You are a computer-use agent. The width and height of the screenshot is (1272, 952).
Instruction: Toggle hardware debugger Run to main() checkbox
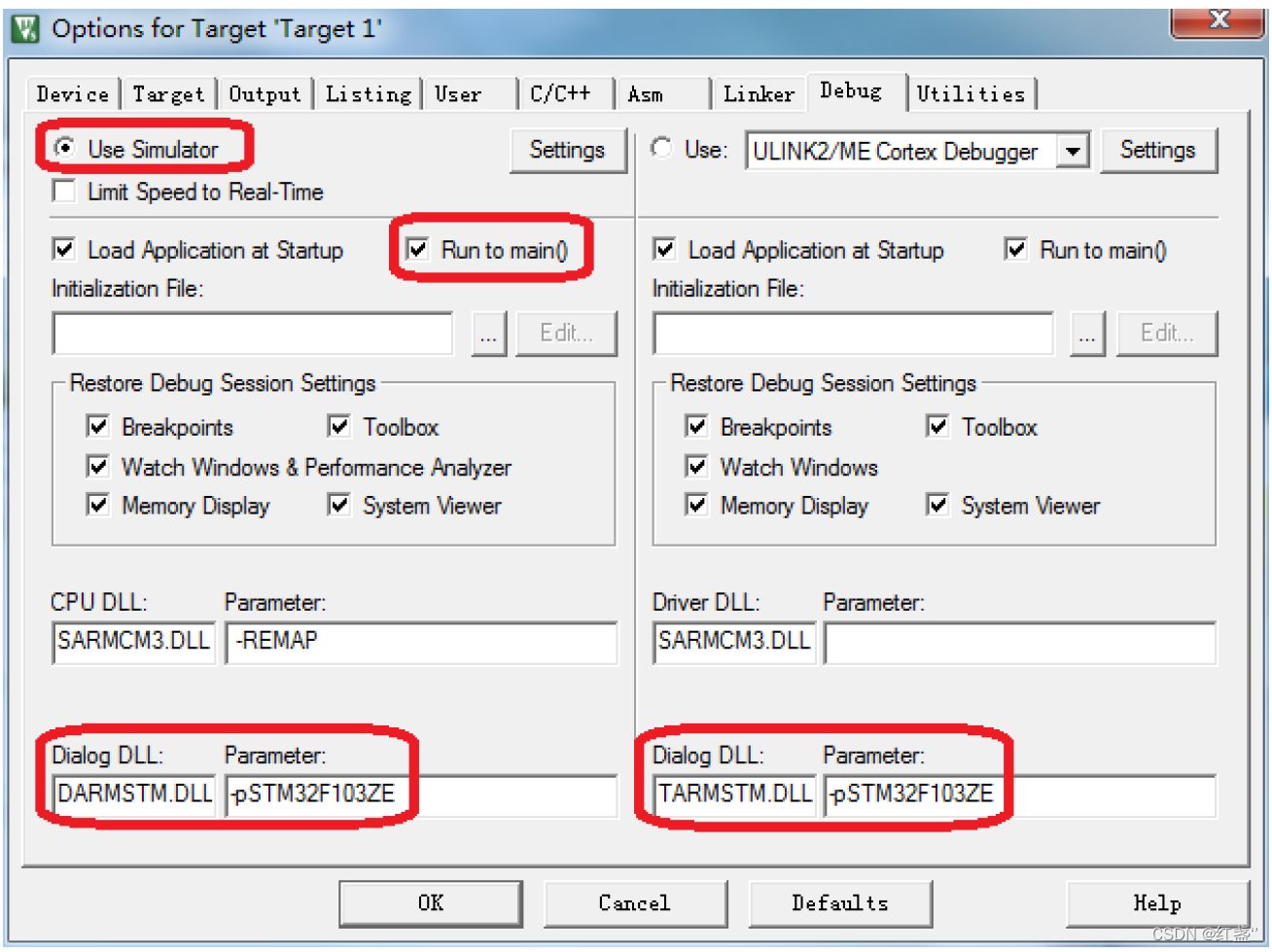click(1016, 249)
